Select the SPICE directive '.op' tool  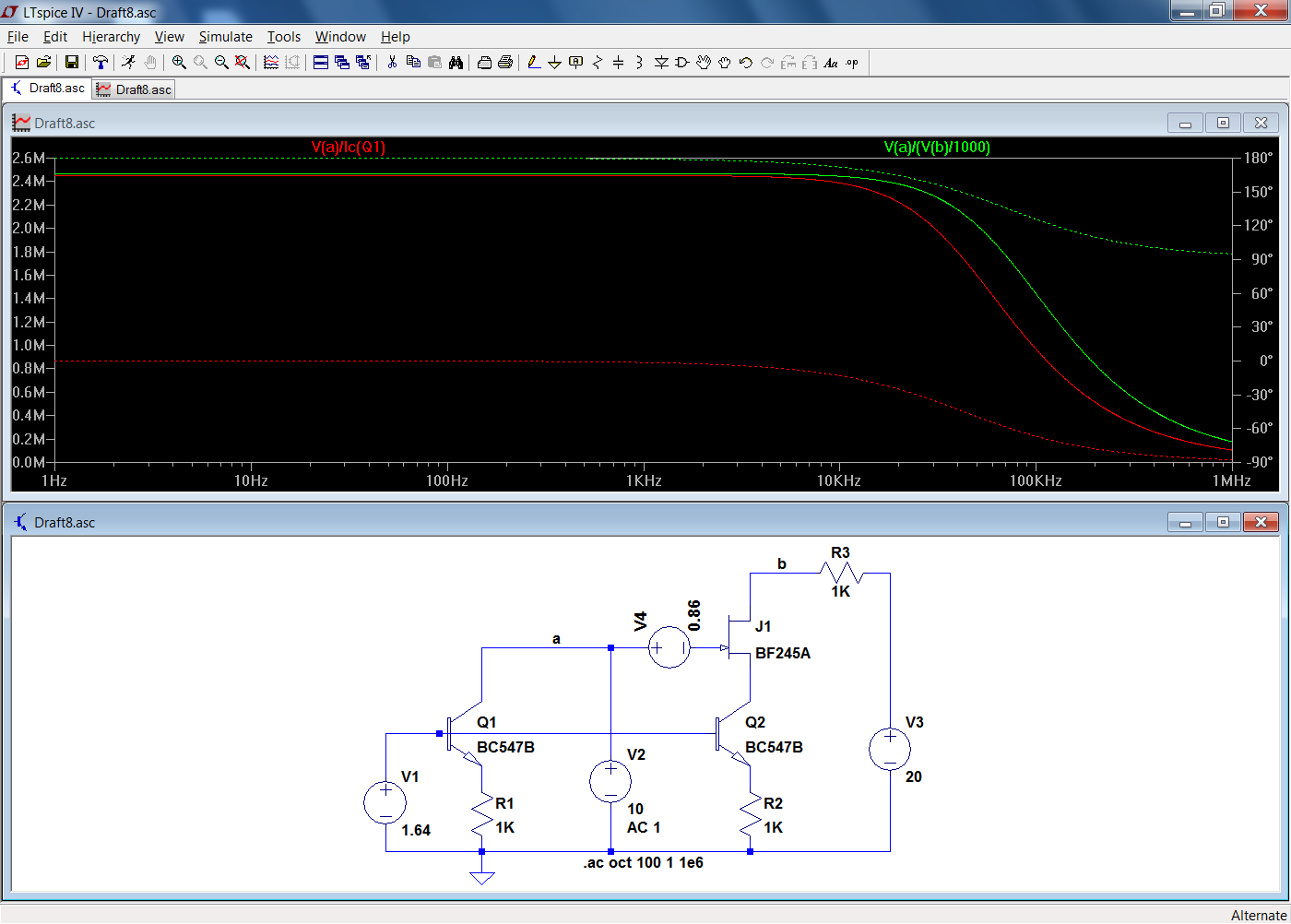coord(852,62)
